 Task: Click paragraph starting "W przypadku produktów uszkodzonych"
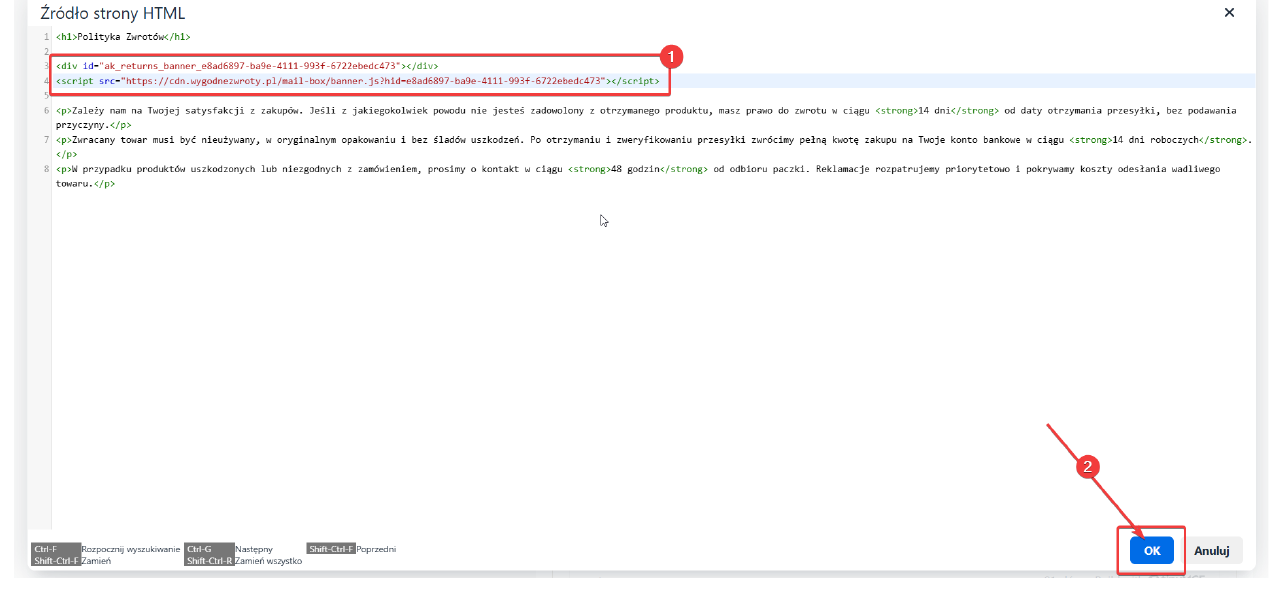[x=638, y=176]
